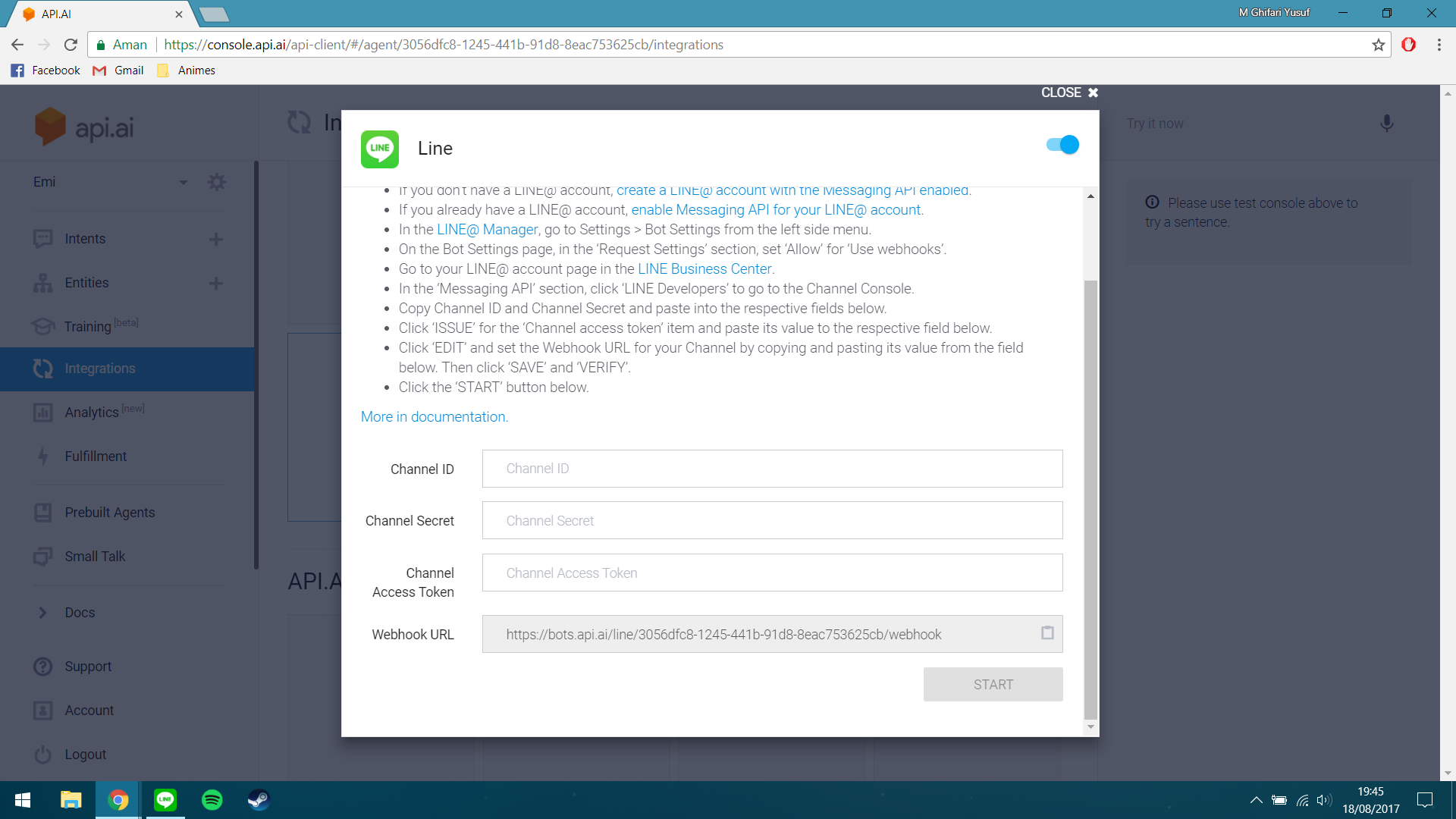Disable the Line integration toggle
Image resolution: width=1456 pixels, height=819 pixels.
click(1062, 145)
